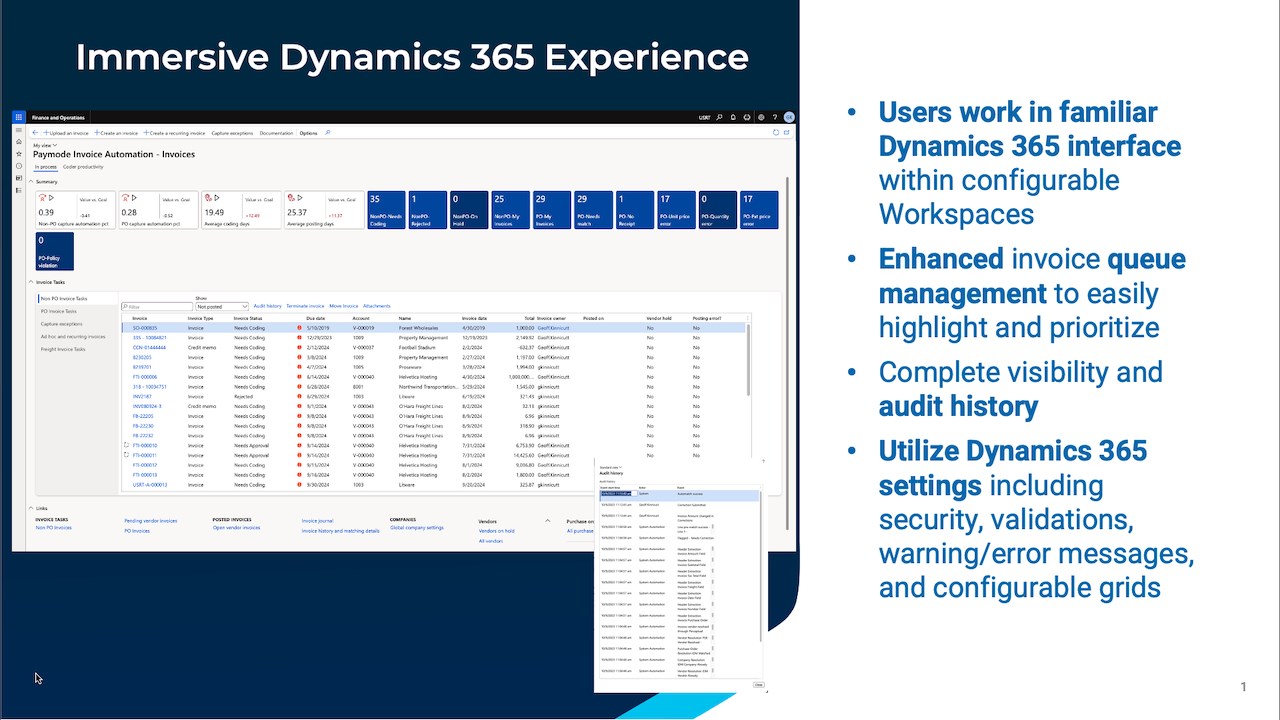Screen dimensions: 1280x720
Task: Open invoice SO-000835 link
Action: click(145, 328)
